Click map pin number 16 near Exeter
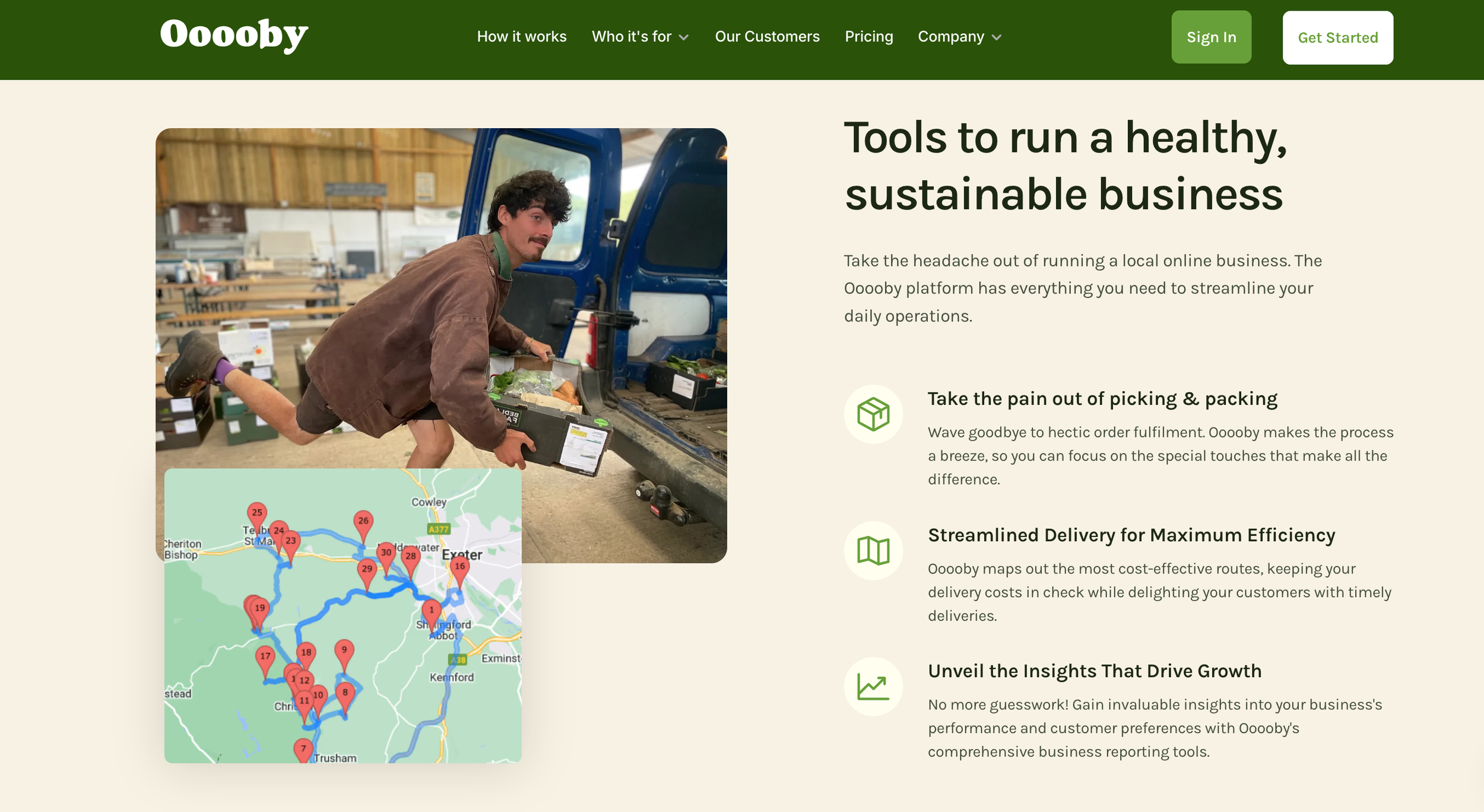The width and height of the screenshot is (1484, 812). [x=459, y=567]
